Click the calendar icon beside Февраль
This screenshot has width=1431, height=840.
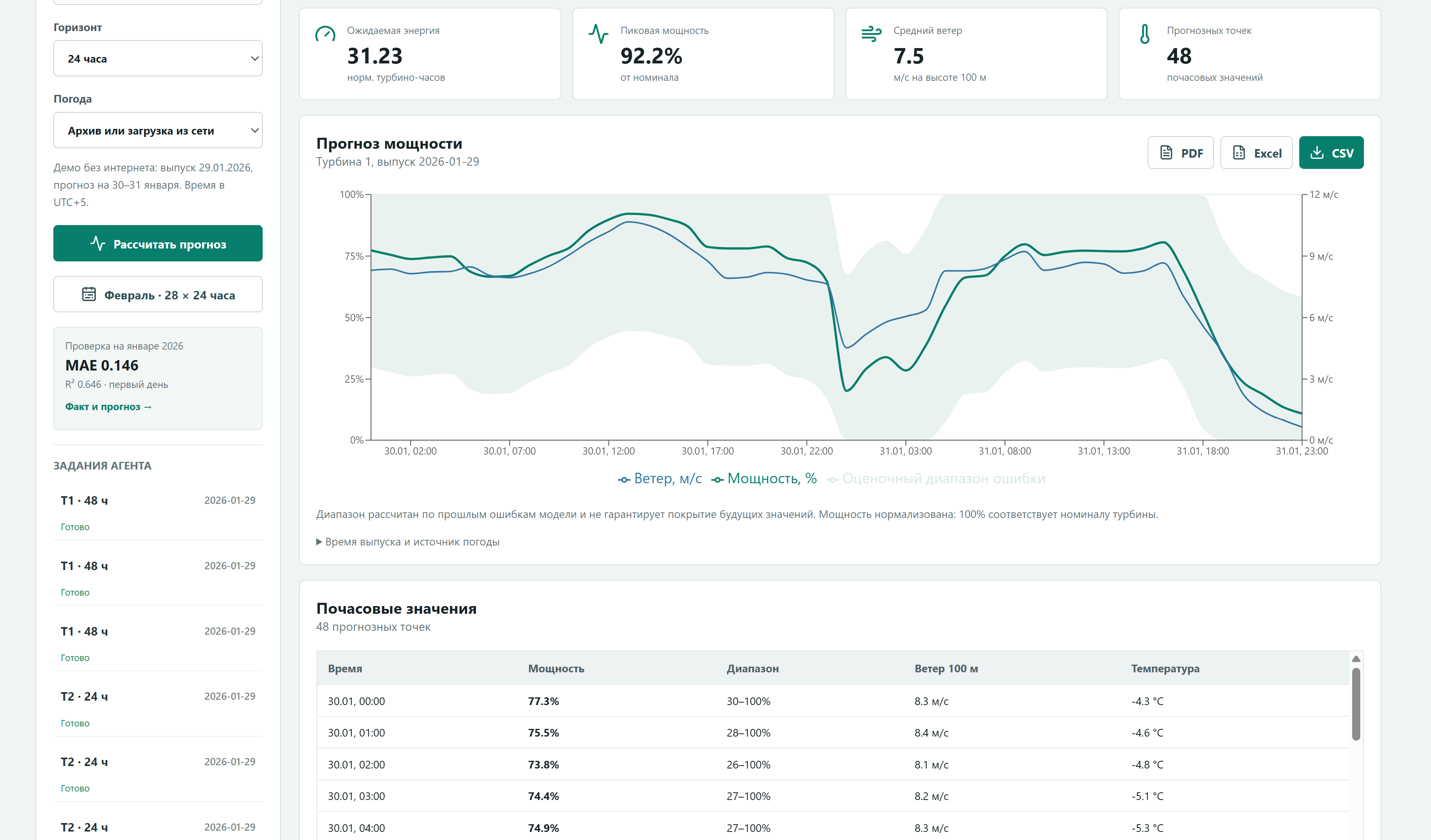tap(89, 294)
